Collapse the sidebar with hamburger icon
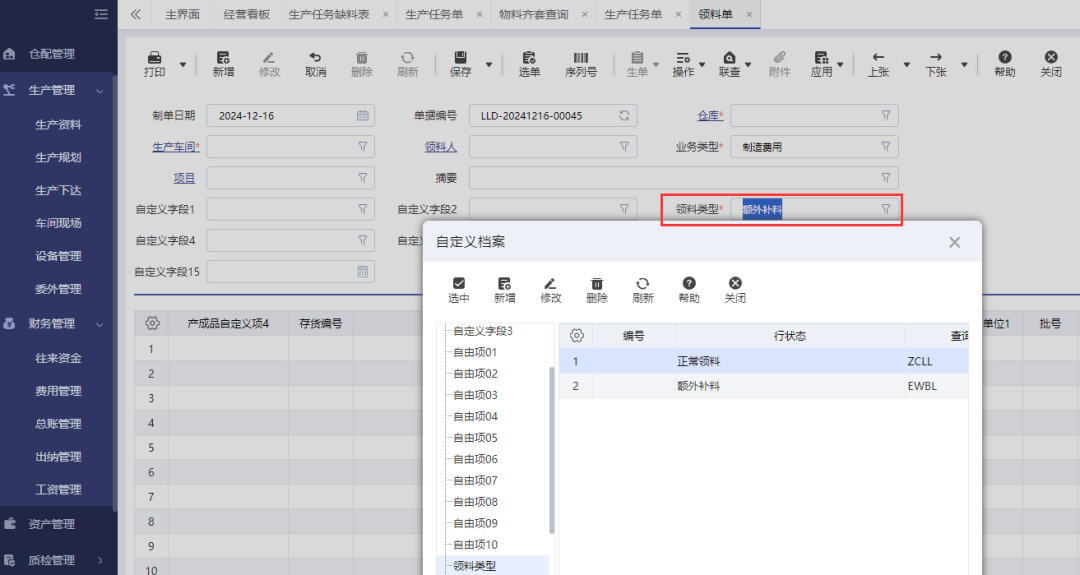 101,14
